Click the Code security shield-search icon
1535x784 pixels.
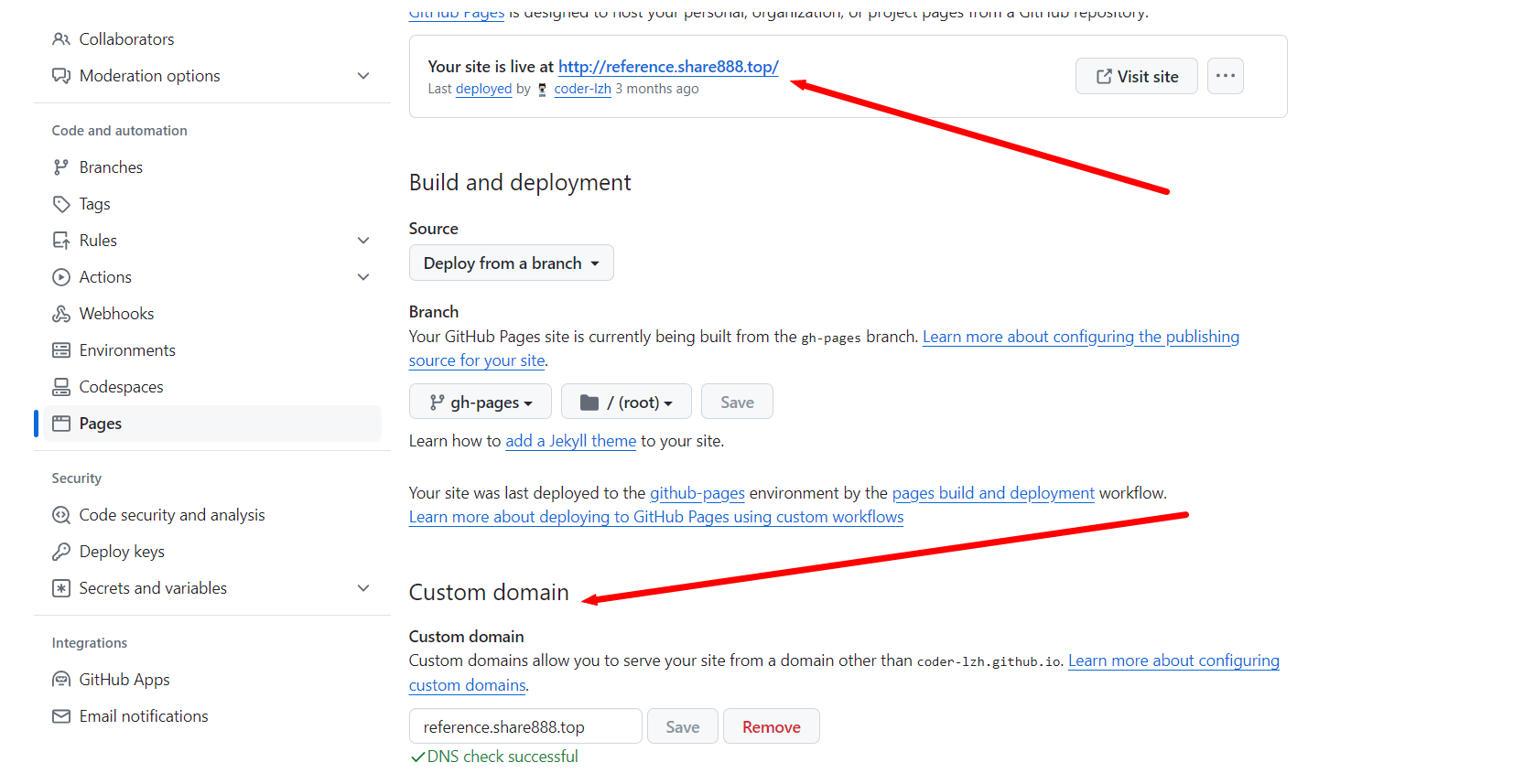(61, 515)
